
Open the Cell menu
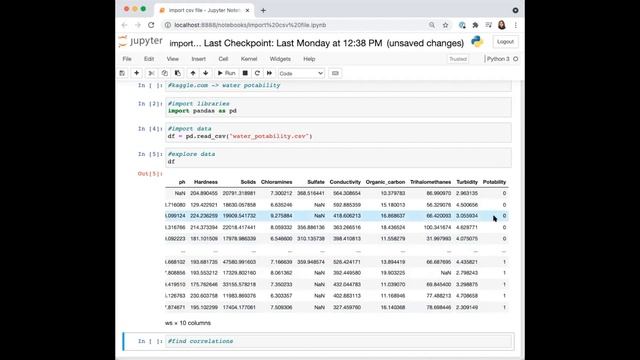tap(223, 59)
